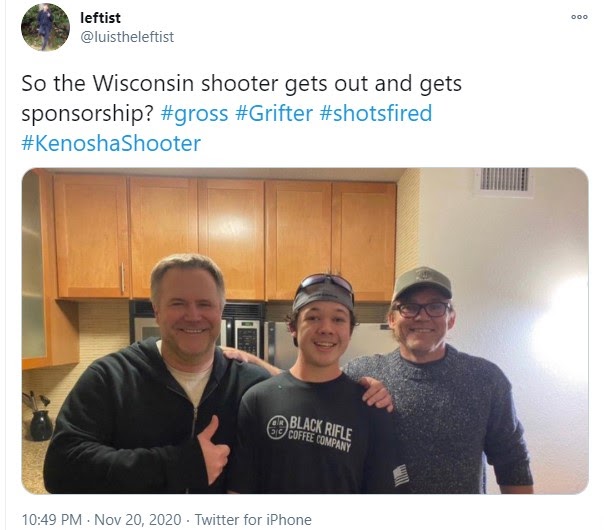Click the wall air vent in the photo
The width and height of the screenshot is (604, 530).
tap(503, 179)
